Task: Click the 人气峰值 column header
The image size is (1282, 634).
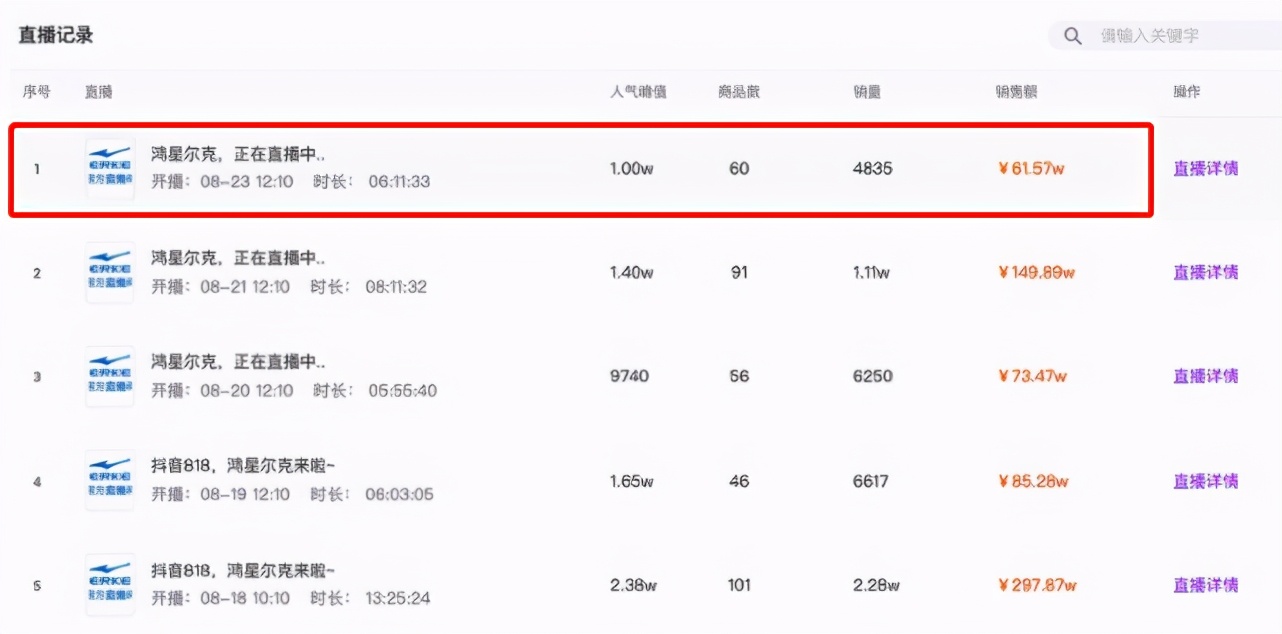Action: (638, 92)
